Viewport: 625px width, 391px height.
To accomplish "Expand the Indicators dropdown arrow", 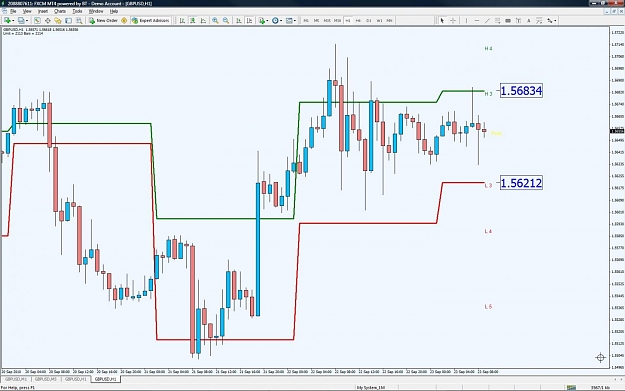I will pyautogui.click(x=267, y=20).
